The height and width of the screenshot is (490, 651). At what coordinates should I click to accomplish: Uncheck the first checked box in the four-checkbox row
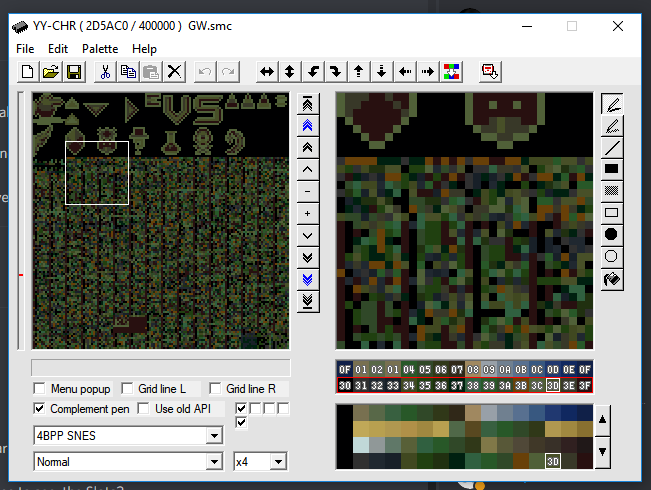pos(241,409)
